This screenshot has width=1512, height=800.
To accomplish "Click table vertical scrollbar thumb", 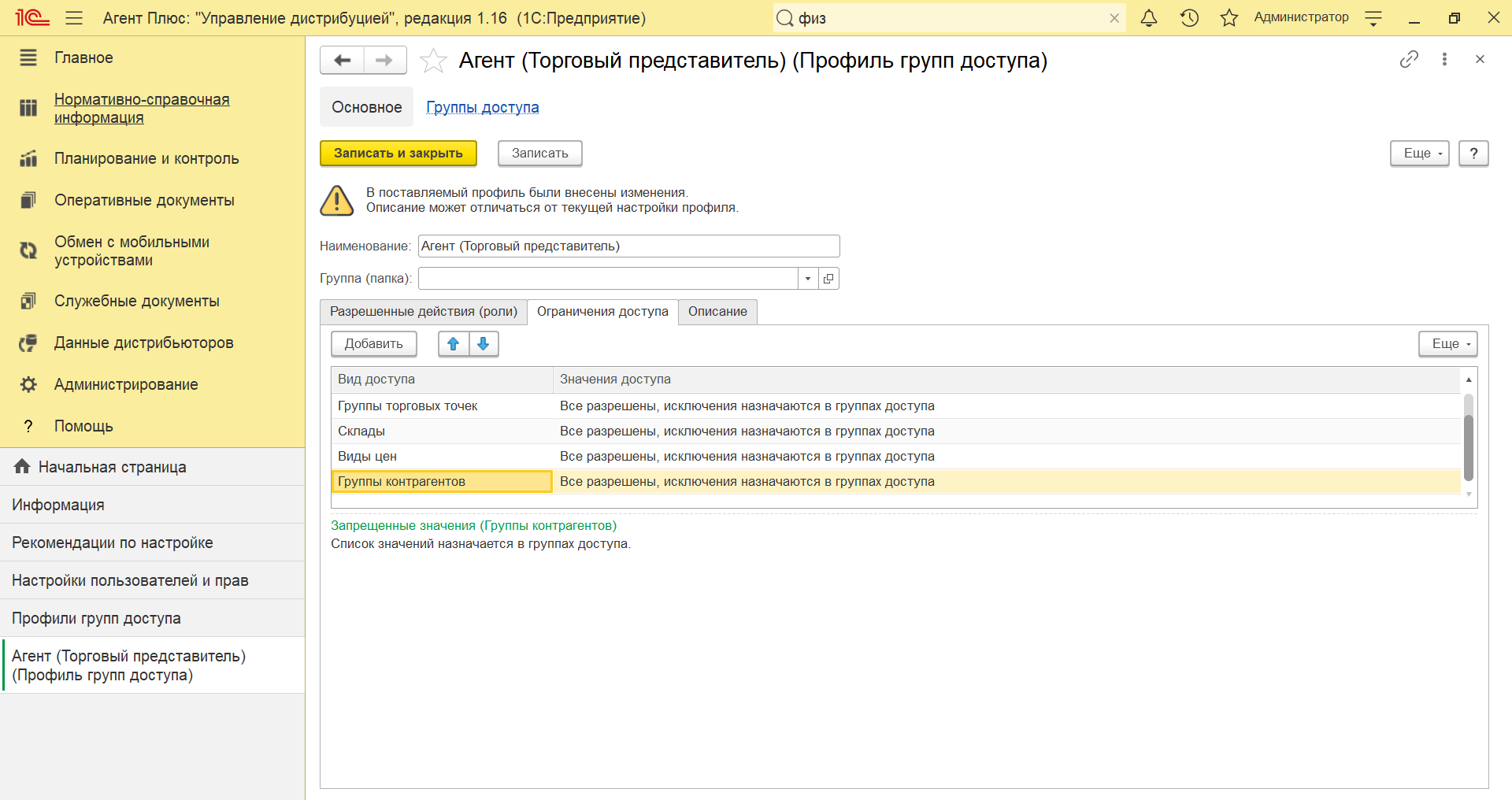I will pos(1469,446).
